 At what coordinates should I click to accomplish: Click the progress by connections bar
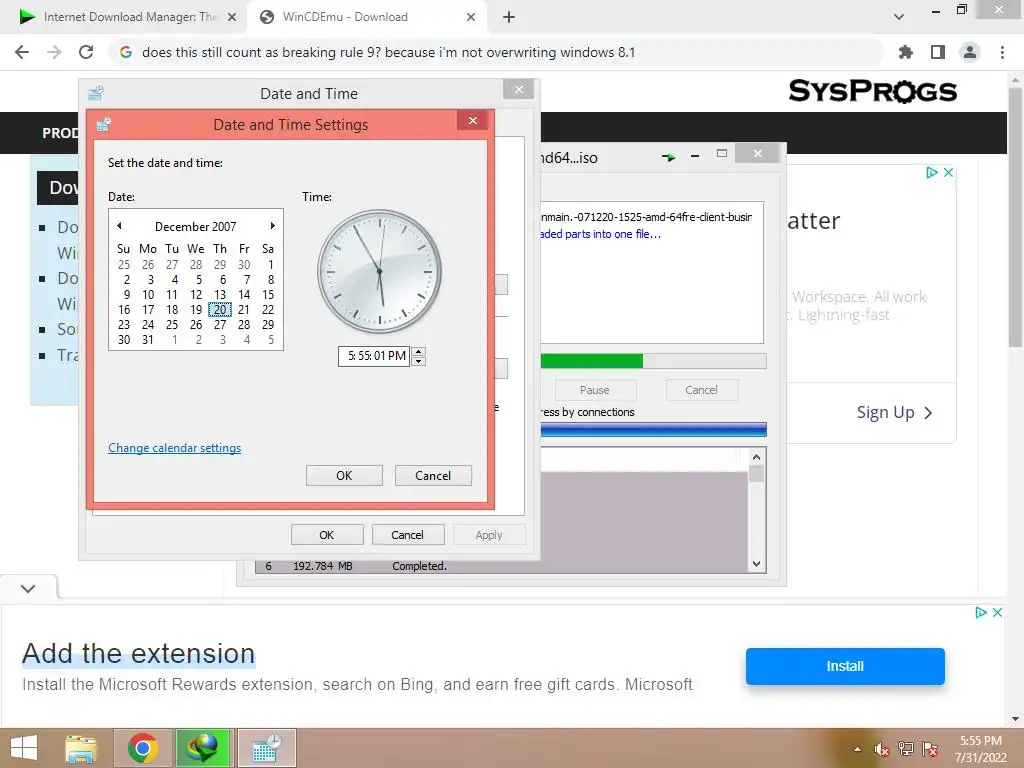(x=653, y=429)
